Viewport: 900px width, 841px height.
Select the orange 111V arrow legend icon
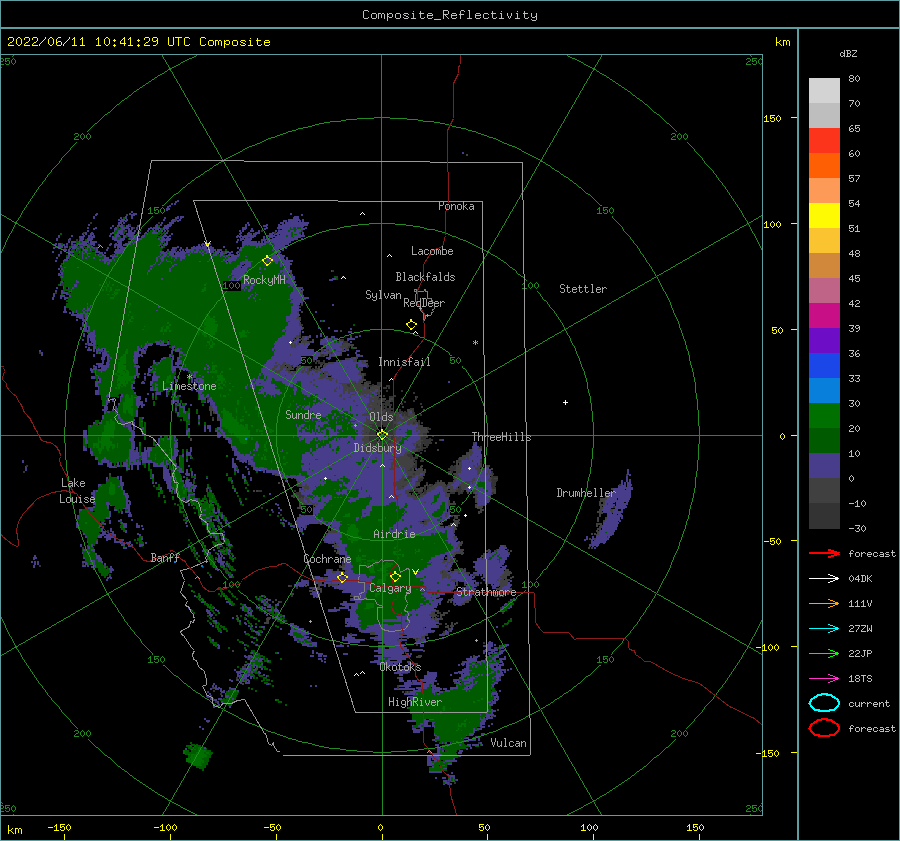[x=824, y=603]
